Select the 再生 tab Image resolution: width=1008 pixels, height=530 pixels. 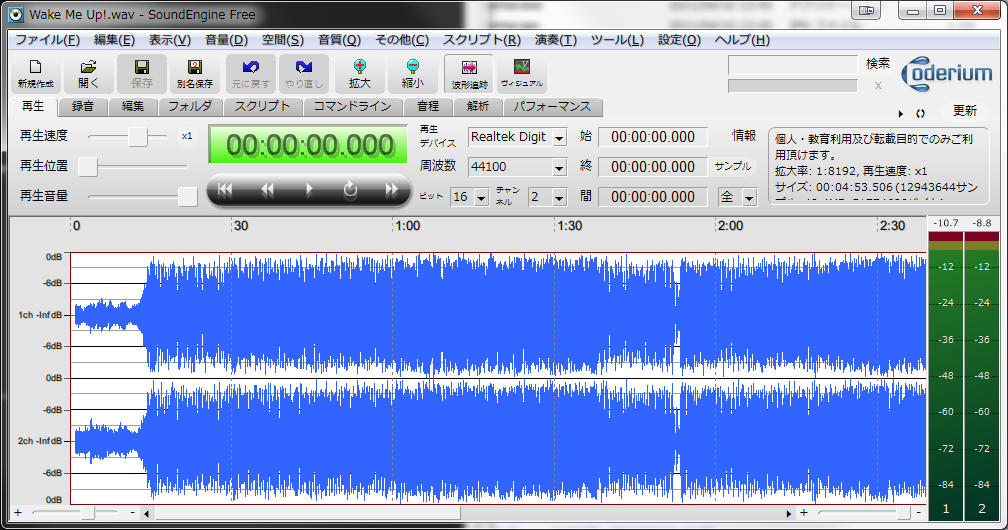tap(33, 106)
